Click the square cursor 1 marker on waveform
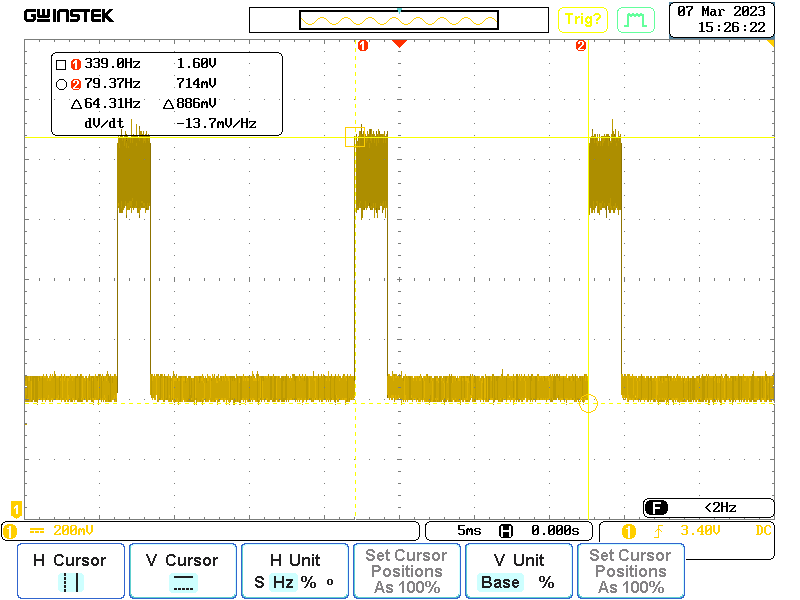 355,137
